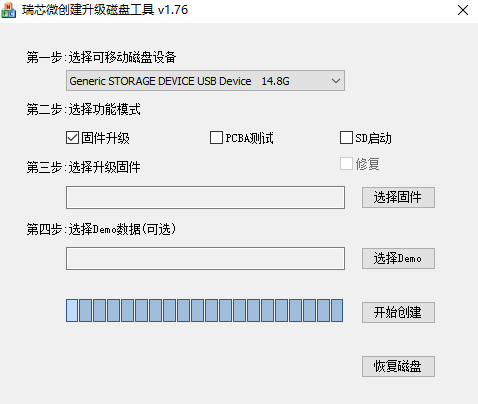Click the app icon in the title bar
The image size is (478, 404).
[9, 10]
